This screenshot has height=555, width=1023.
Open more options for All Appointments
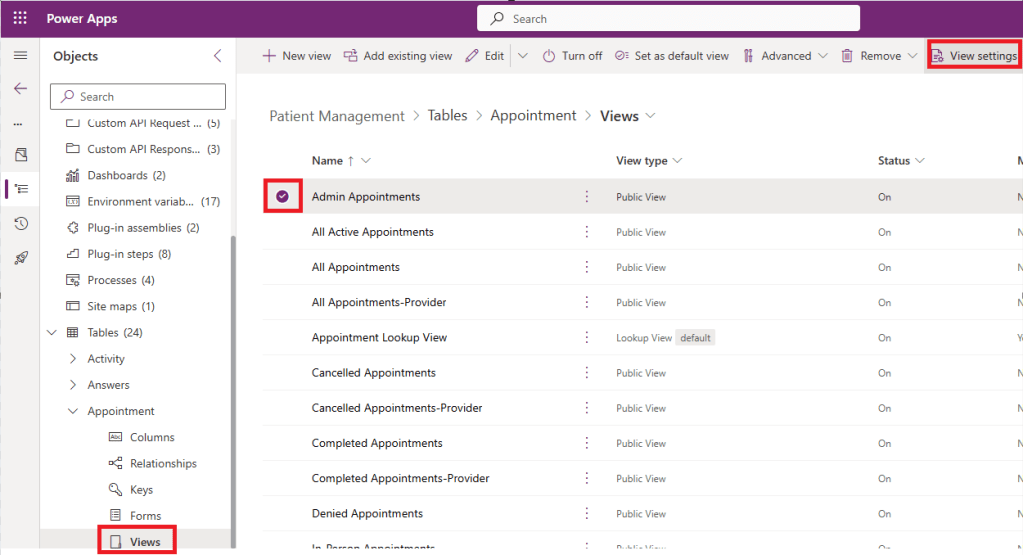coord(587,267)
